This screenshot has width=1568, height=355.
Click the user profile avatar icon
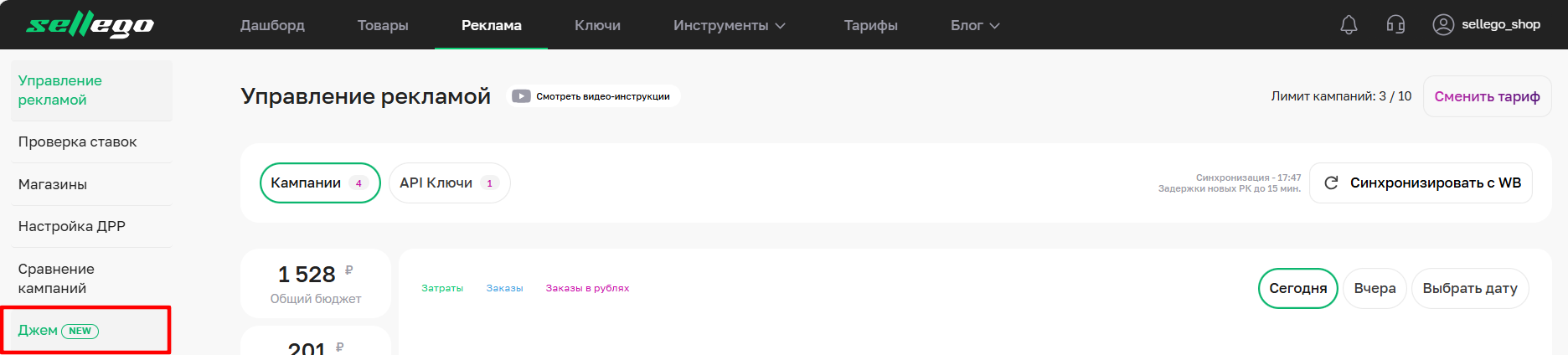[1443, 25]
